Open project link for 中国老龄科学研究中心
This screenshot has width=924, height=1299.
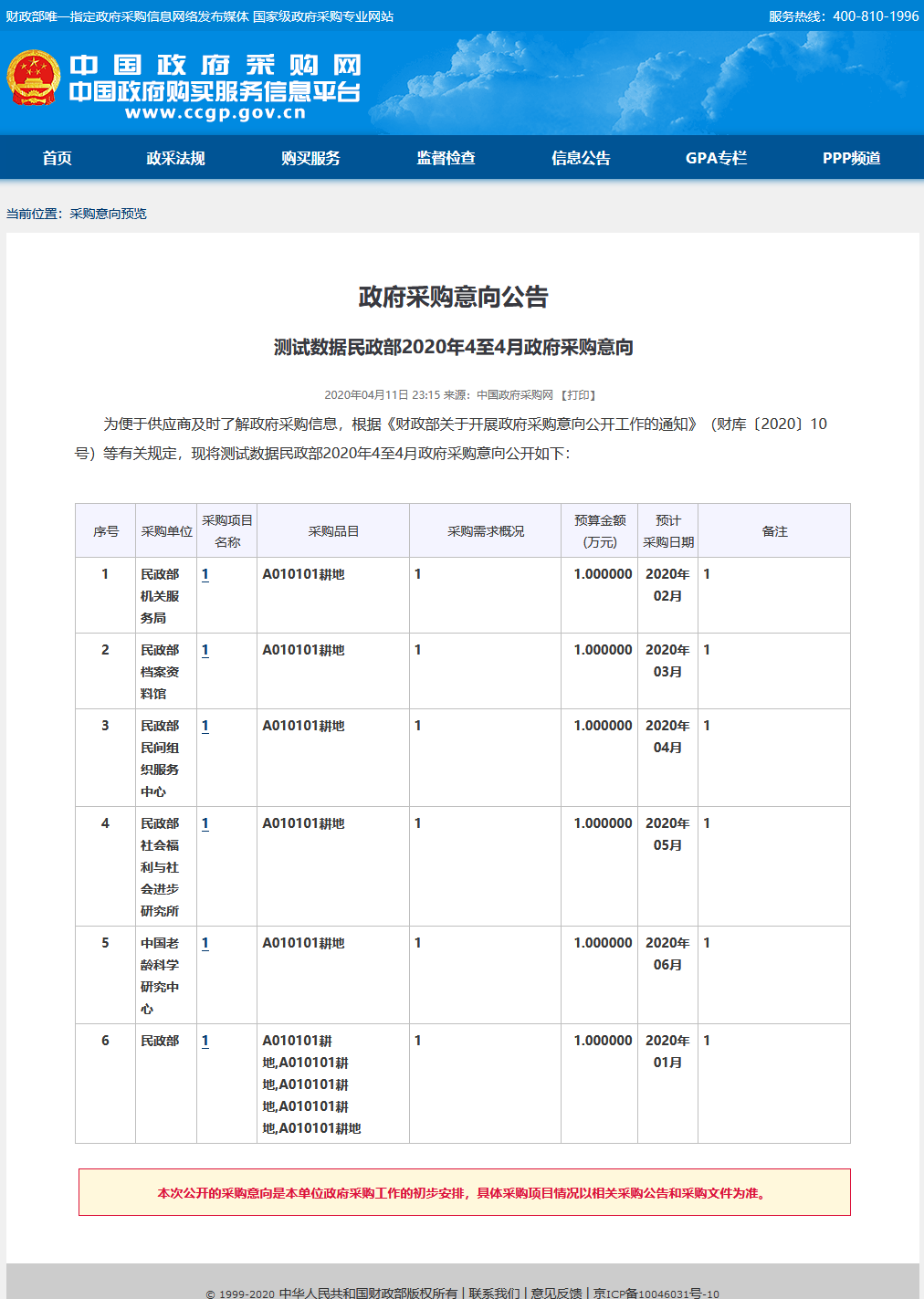[x=206, y=943]
